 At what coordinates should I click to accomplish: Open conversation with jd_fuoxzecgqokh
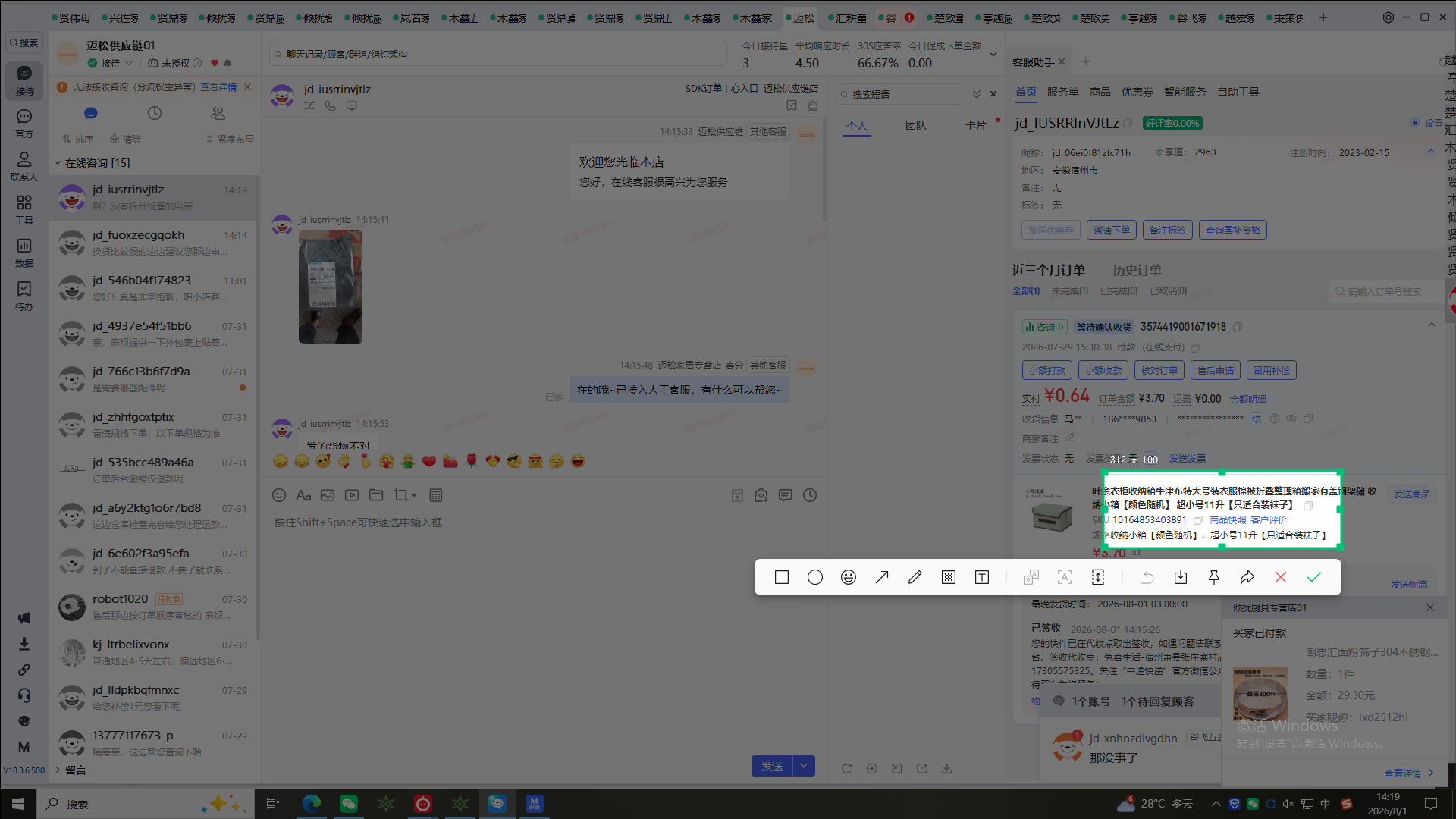click(154, 243)
